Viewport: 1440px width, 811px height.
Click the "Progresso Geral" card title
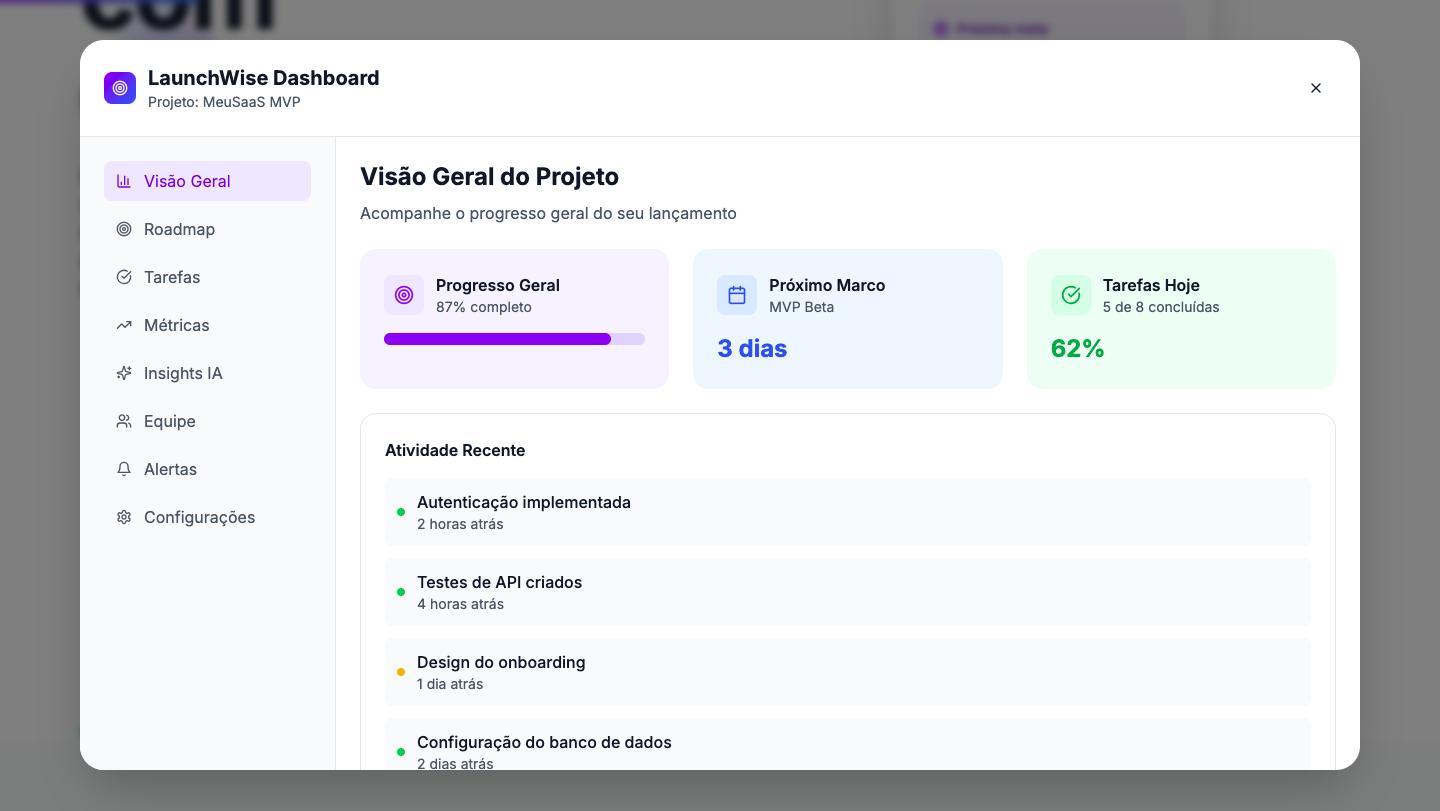[x=498, y=285]
